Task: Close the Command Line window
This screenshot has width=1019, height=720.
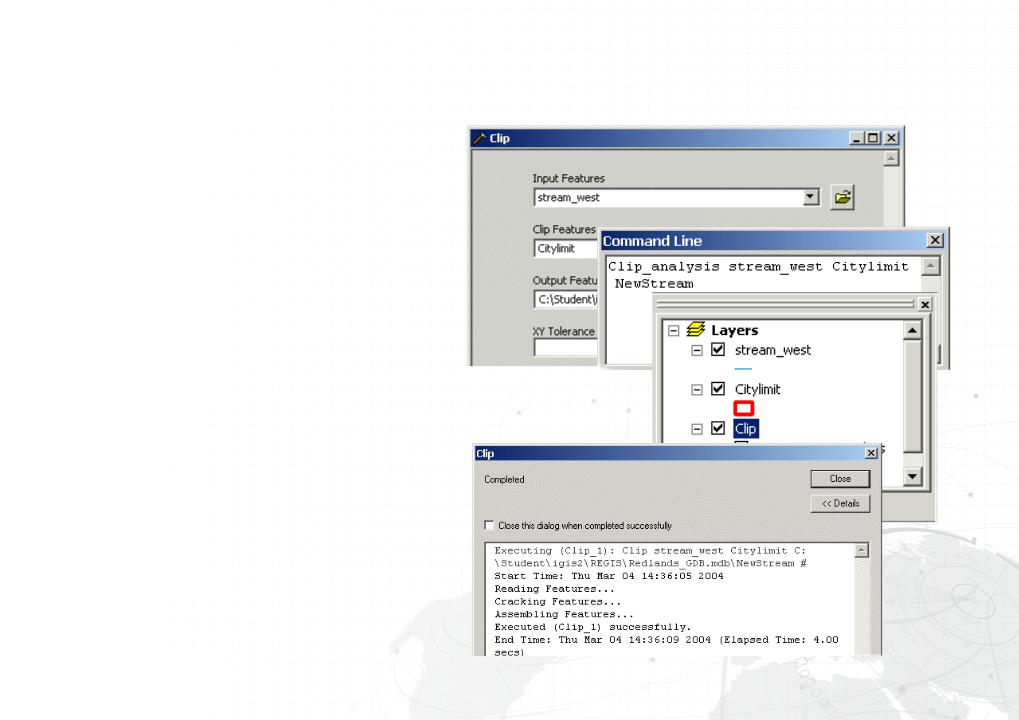Action: (x=935, y=240)
